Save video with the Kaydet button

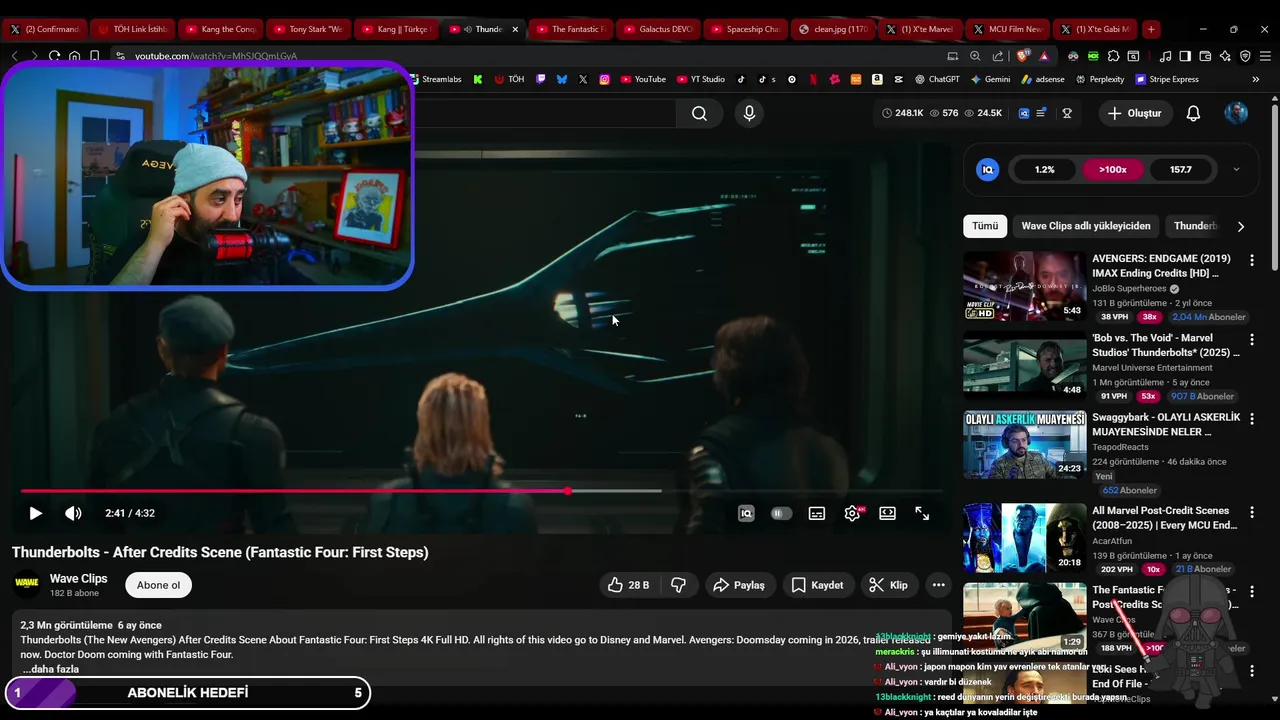[817, 585]
